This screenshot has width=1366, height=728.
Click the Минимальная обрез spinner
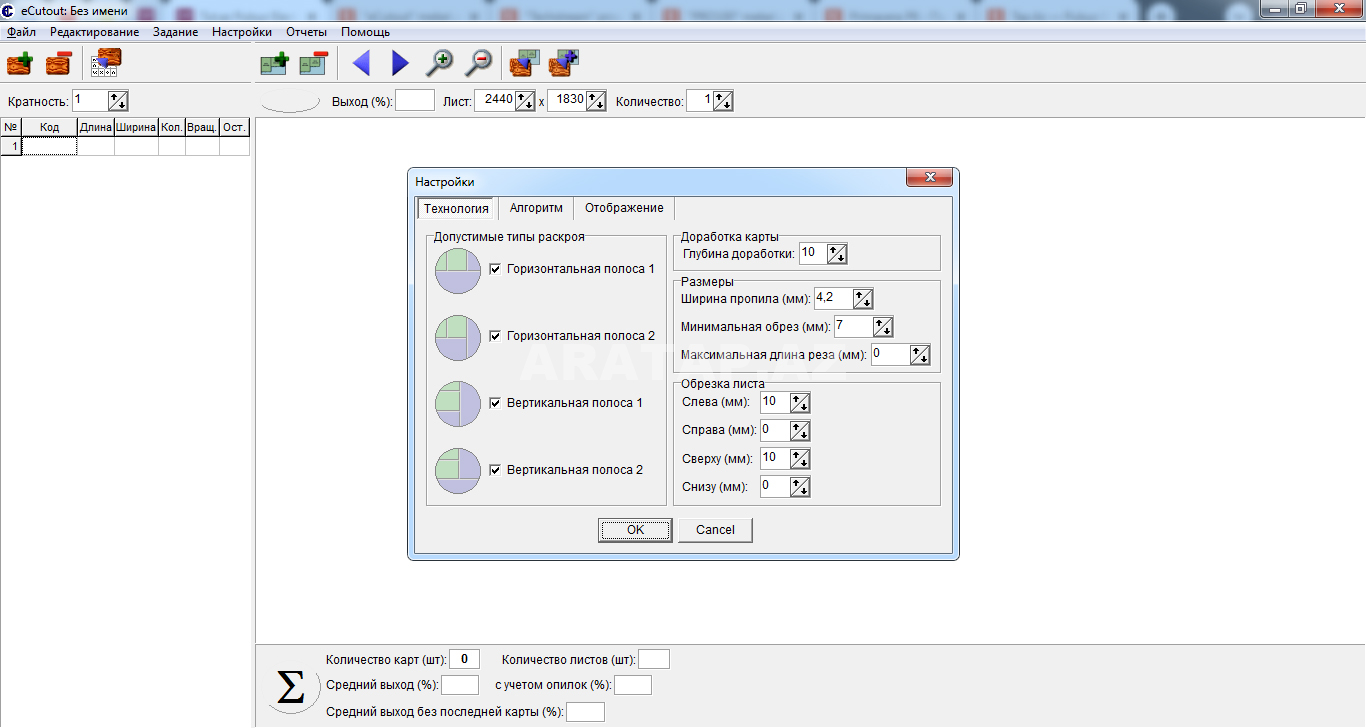pos(882,327)
